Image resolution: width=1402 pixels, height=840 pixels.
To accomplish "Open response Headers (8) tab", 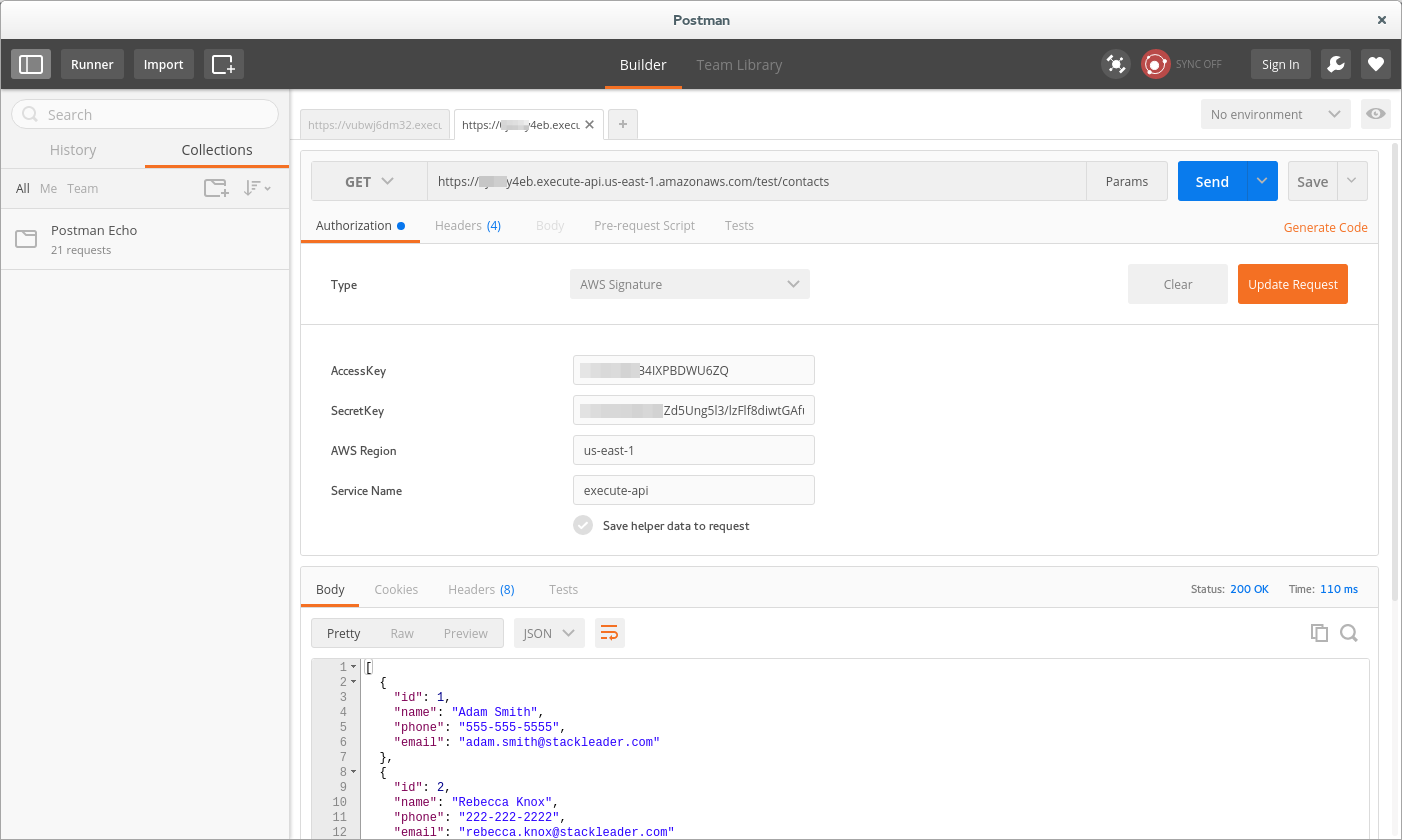I will [481, 589].
